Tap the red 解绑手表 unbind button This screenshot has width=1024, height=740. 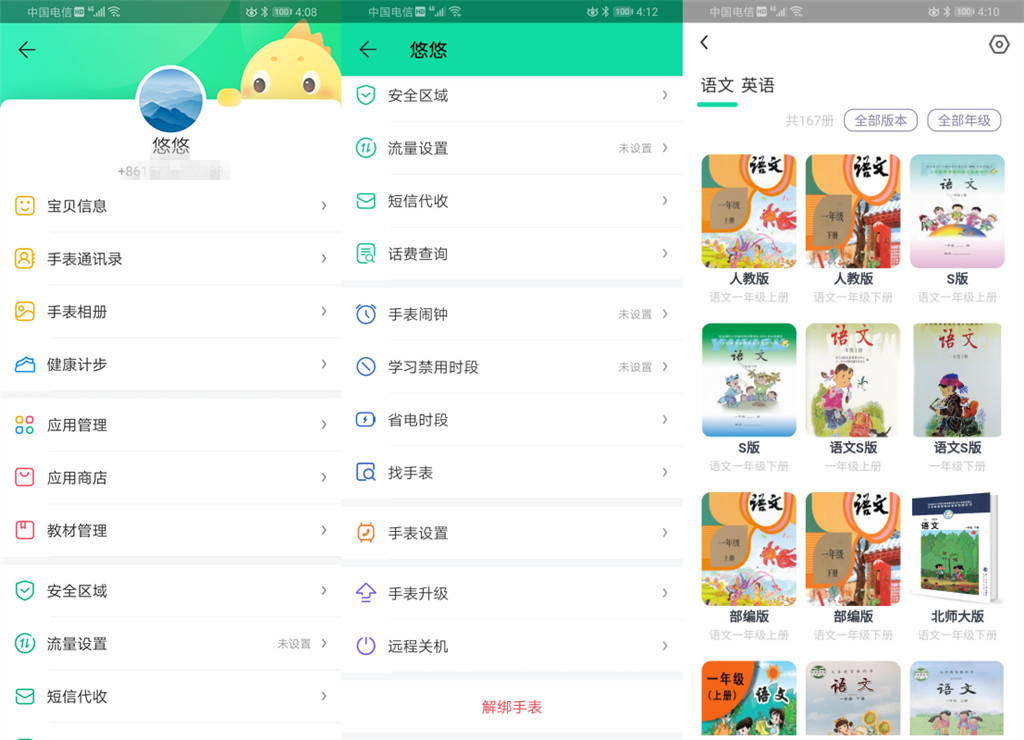[513, 705]
